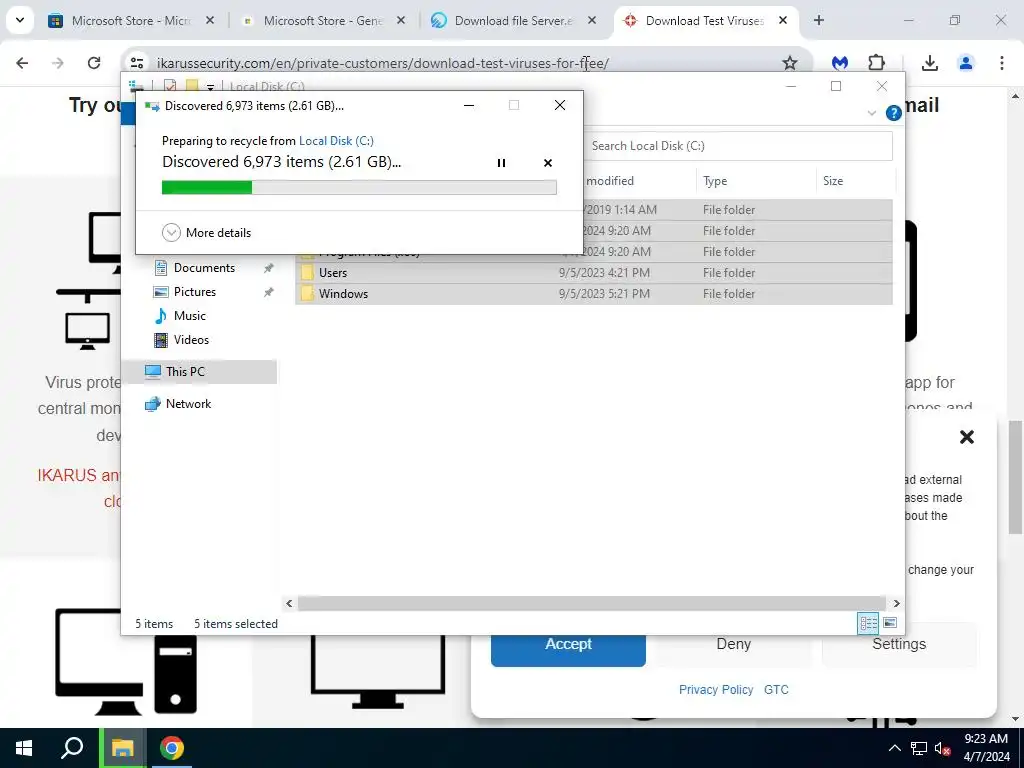Open Videos in the navigation pane
The image size is (1024, 768).
tap(191, 340)
